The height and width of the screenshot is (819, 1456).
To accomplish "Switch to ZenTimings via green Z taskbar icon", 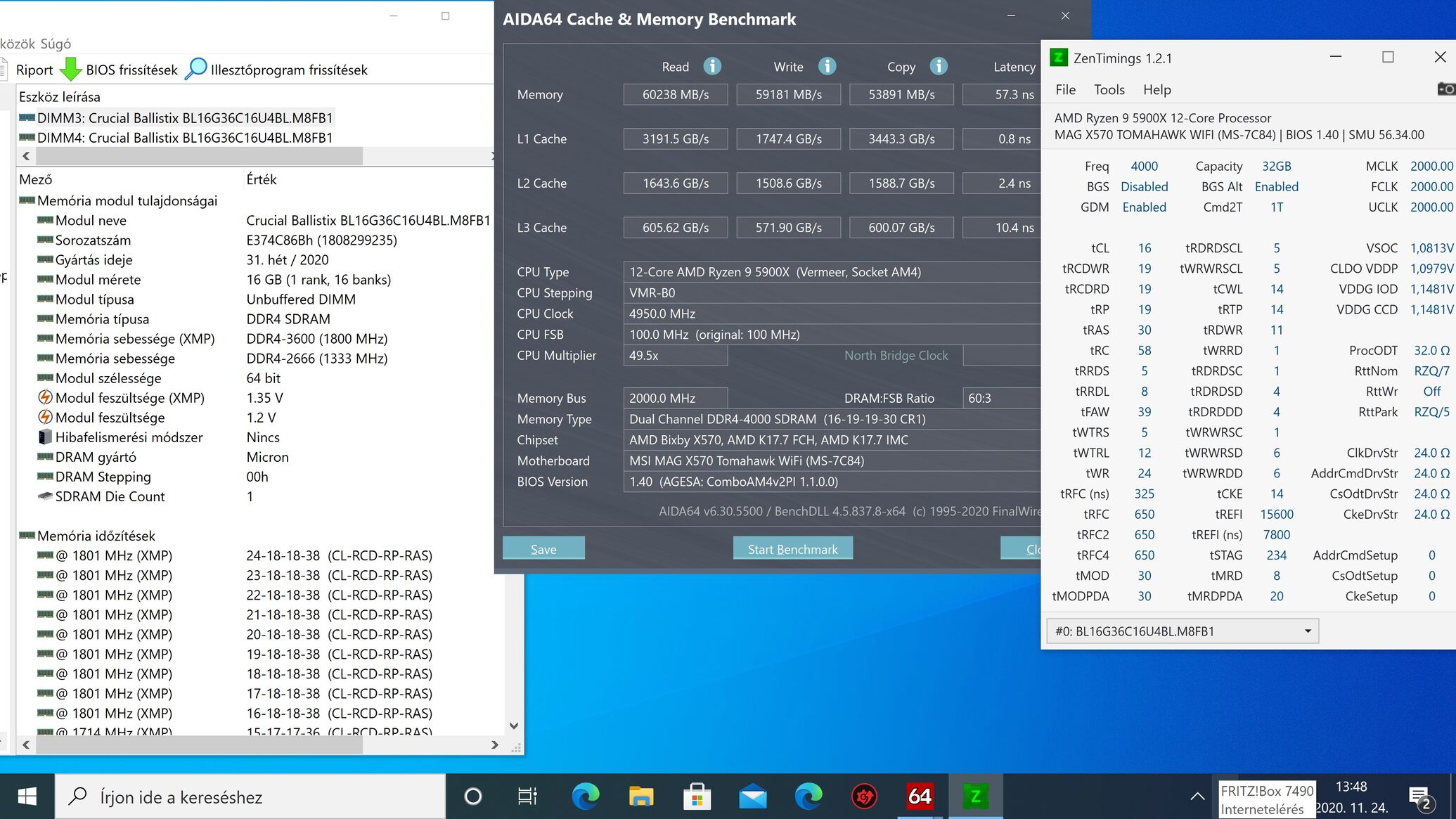I will (975, 797).
